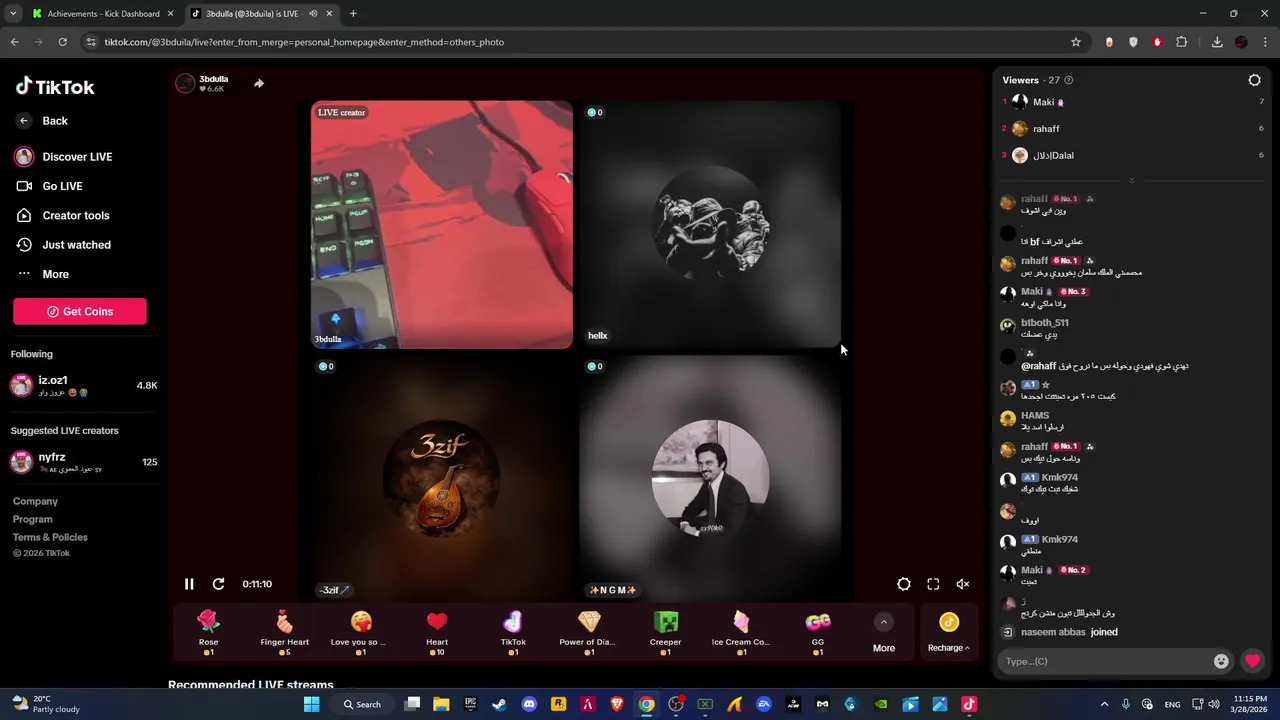Open Go LIVE in the sidebar
The image size is (1280, 720).
[x=49, y=186]
